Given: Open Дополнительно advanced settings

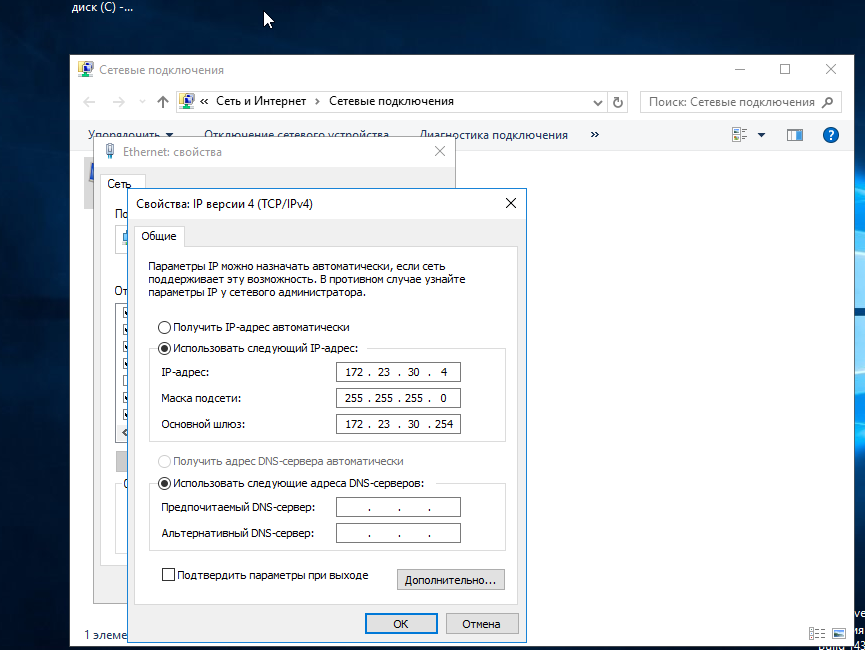Looking at the screenshot, I should tap(451, 580).
